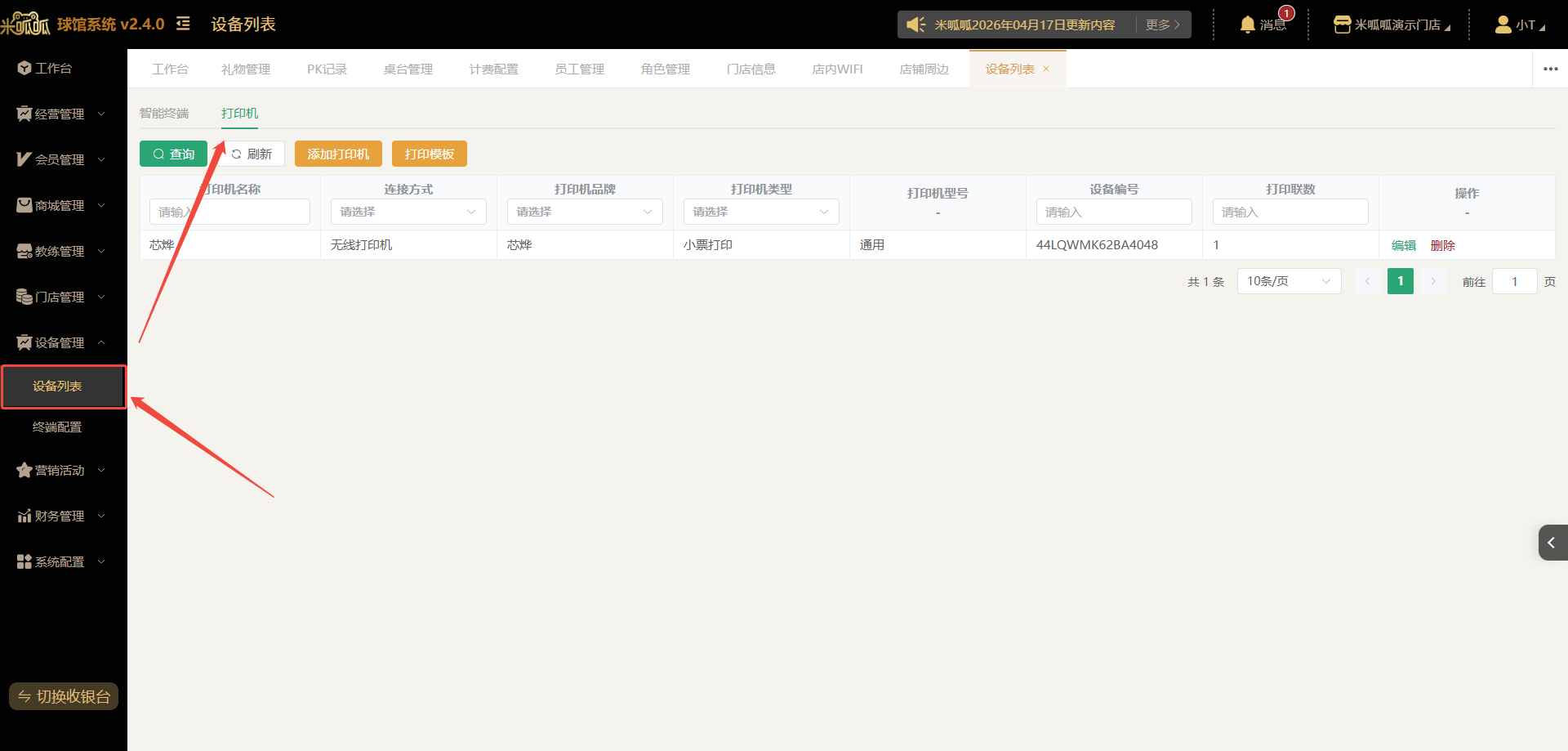Switch to 店内WIFI tab
The width and height of the screenshot is (1568, 751).
[838, 69]
